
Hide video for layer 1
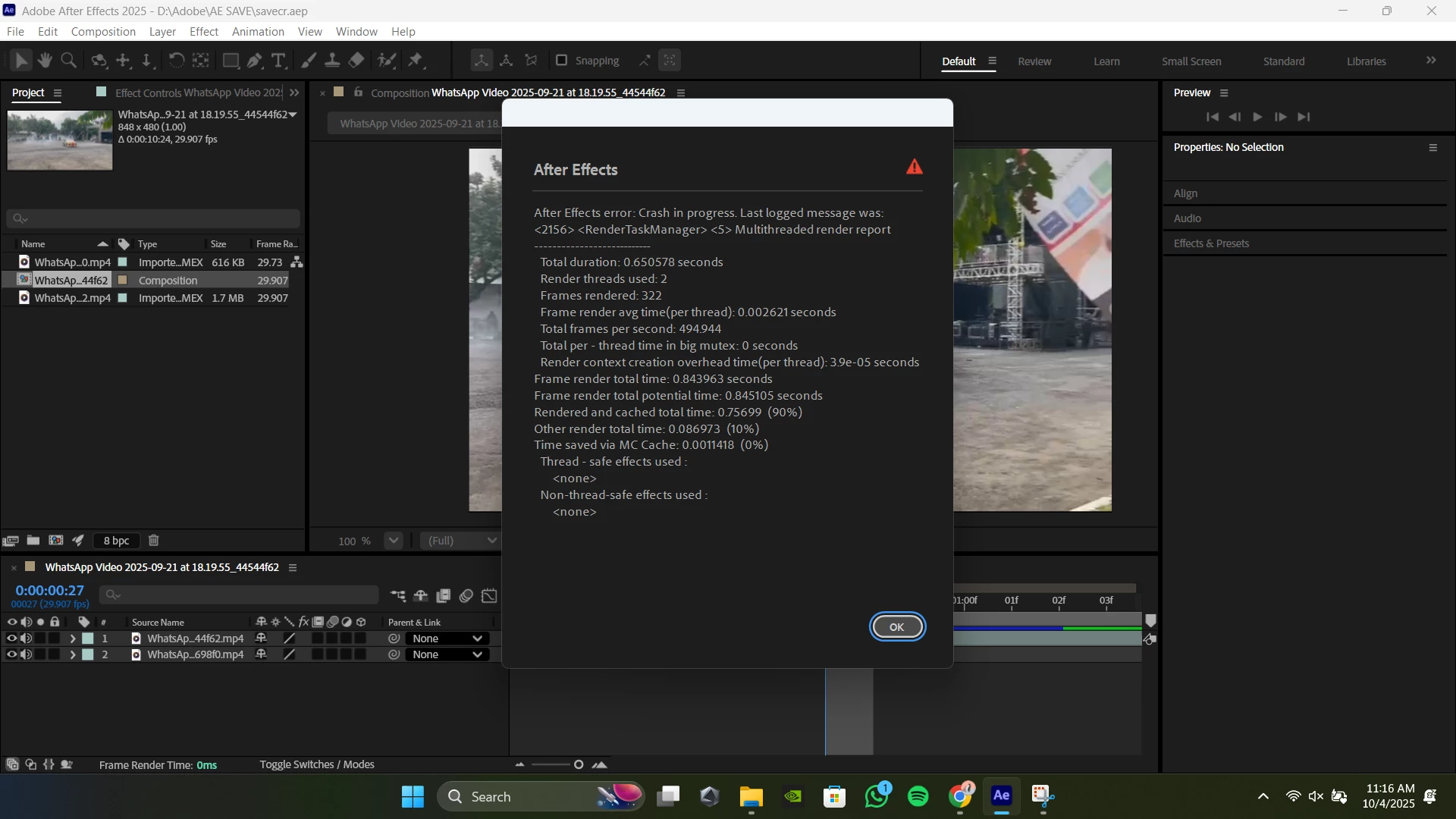(x=11, y=639)
